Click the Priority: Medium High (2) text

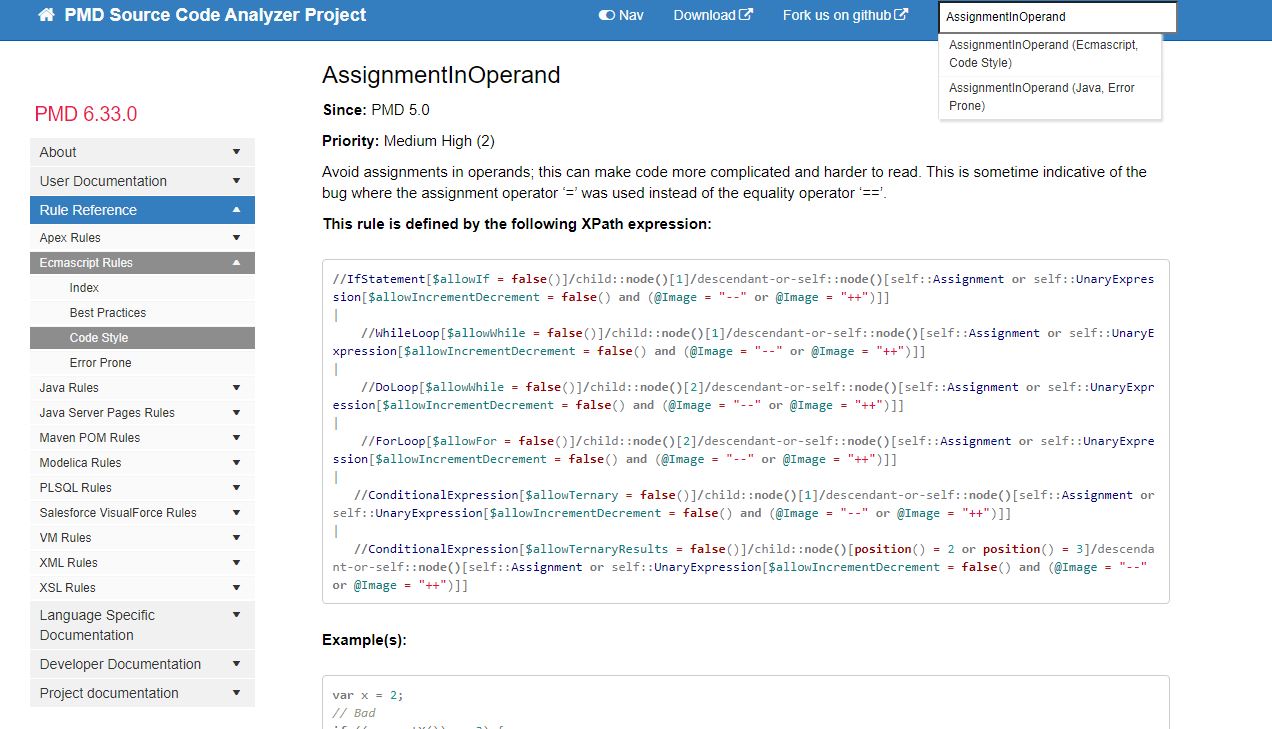pyautogui.click(x=408, y=141)
